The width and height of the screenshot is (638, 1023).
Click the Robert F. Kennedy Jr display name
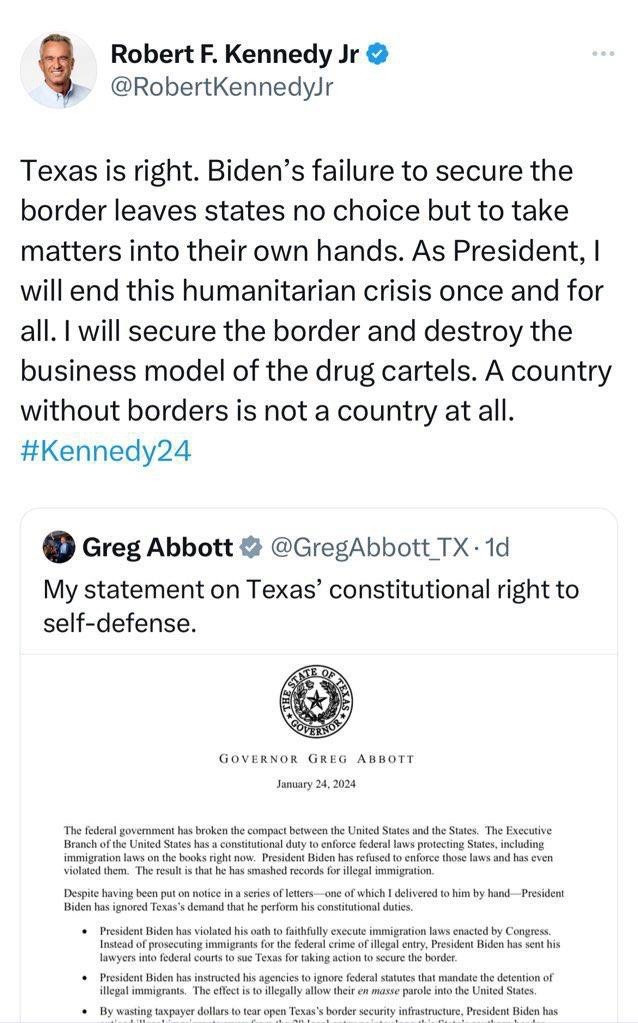(x=234, y=54)
